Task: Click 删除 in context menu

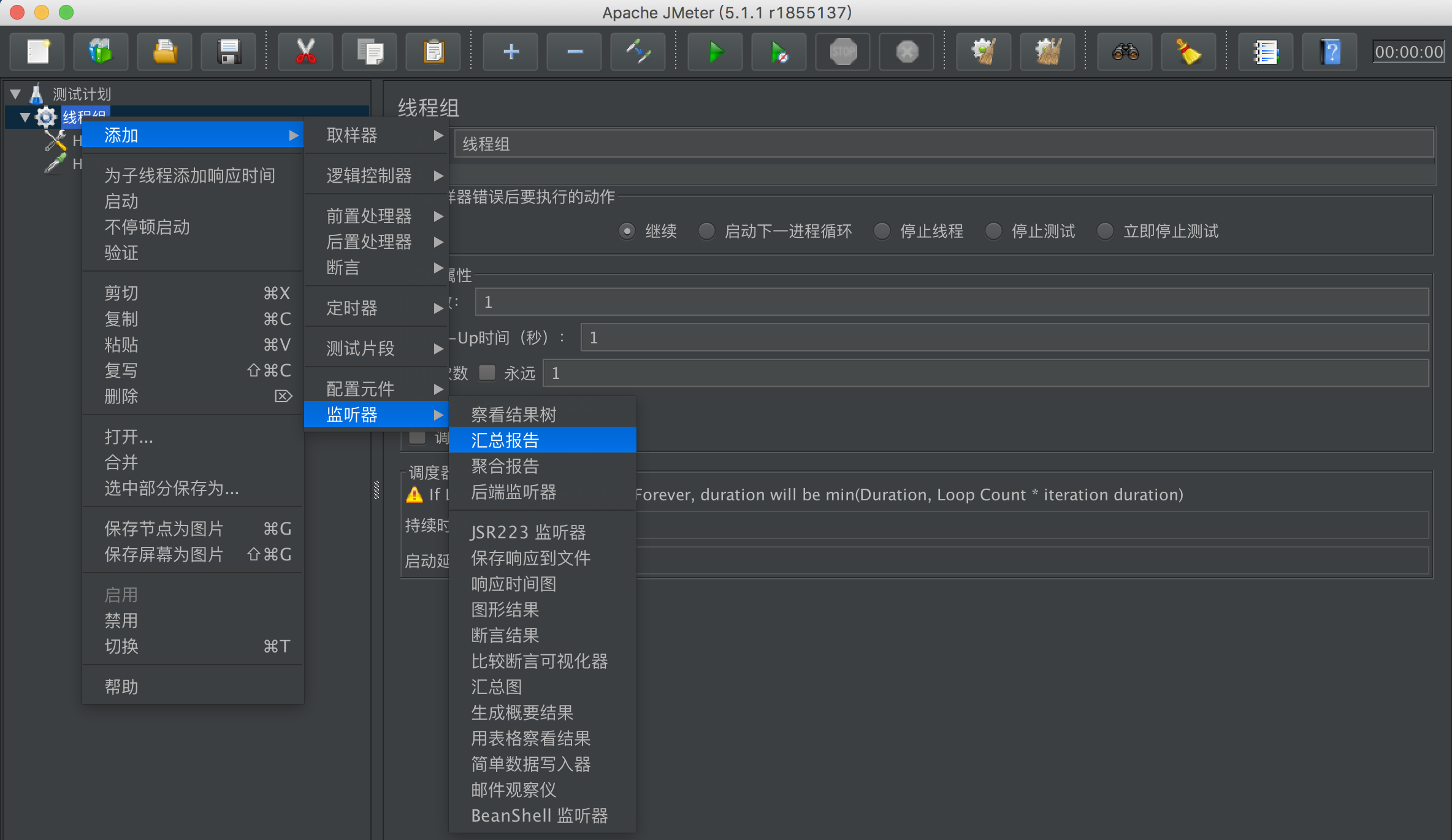Action: [193, 396]
